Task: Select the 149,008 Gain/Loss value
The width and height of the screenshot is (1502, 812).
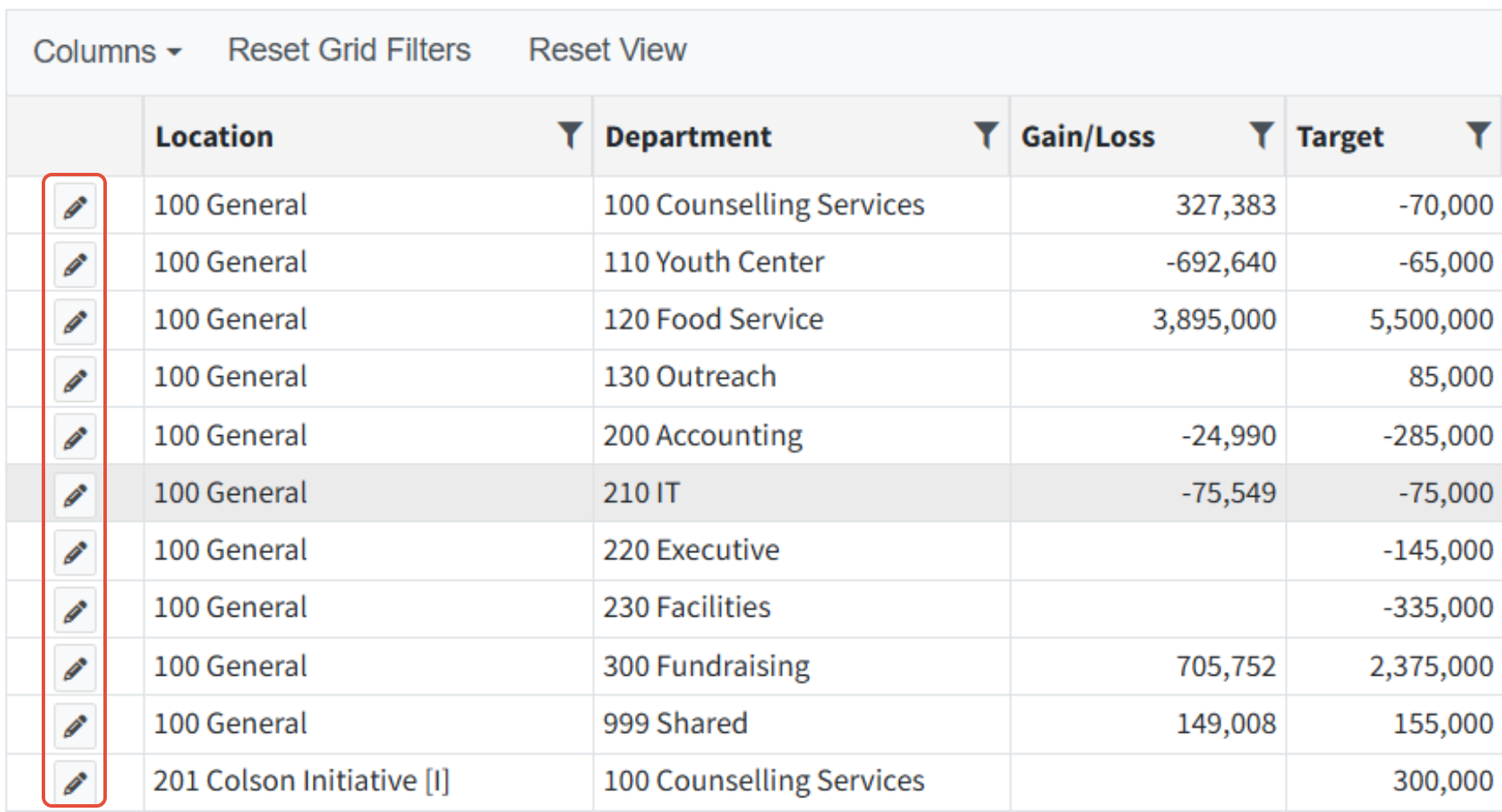Action: click(x=1226, y=724)
